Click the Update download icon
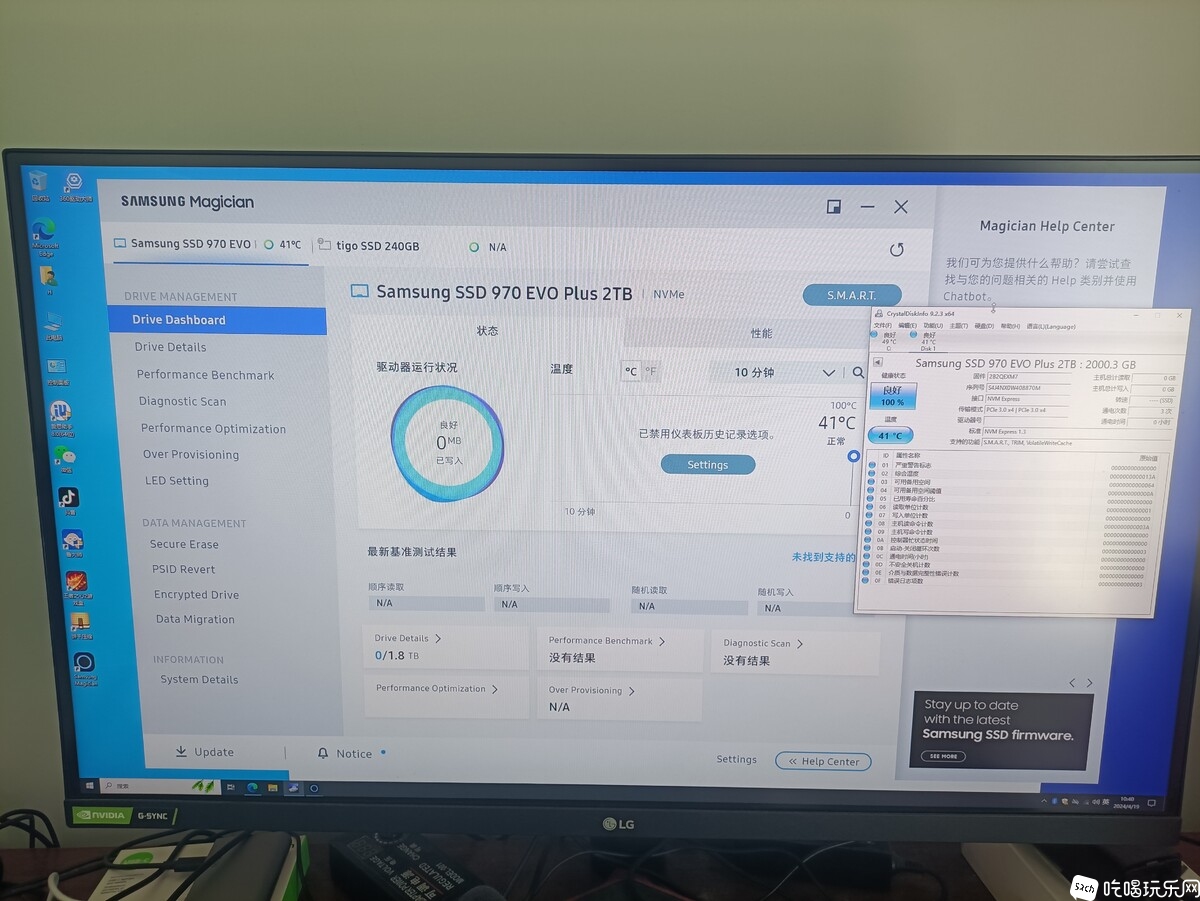The height and width of the screenshot is (901, 1200). (181, 752)
